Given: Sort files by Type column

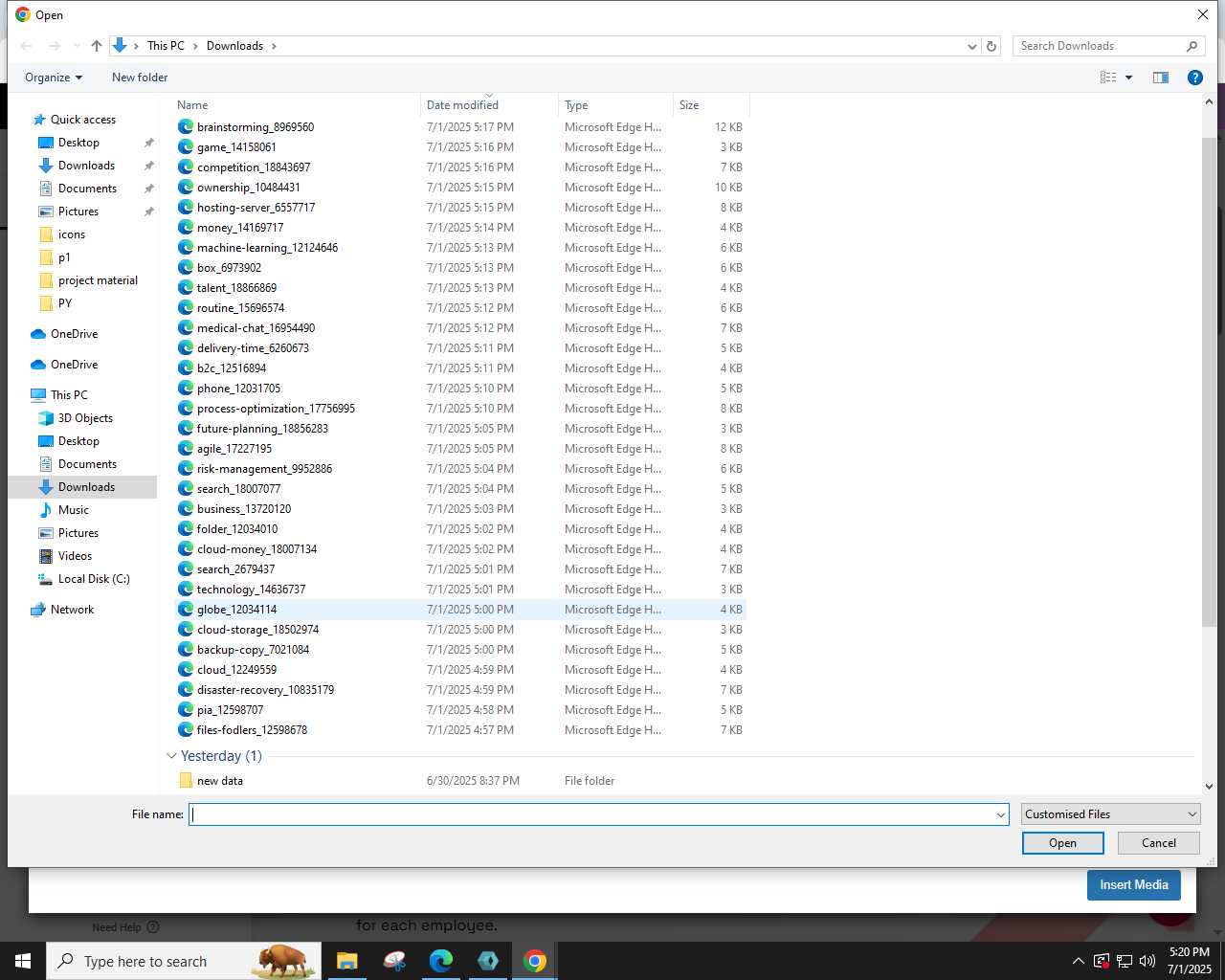Looking at the screenshot, I should (615, 105).
